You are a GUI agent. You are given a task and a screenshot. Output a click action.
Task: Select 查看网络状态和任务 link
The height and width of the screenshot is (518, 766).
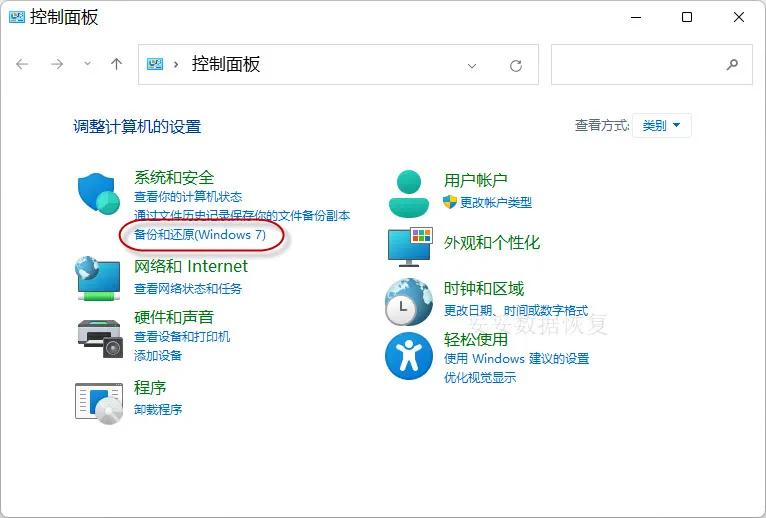coord(188,289)
